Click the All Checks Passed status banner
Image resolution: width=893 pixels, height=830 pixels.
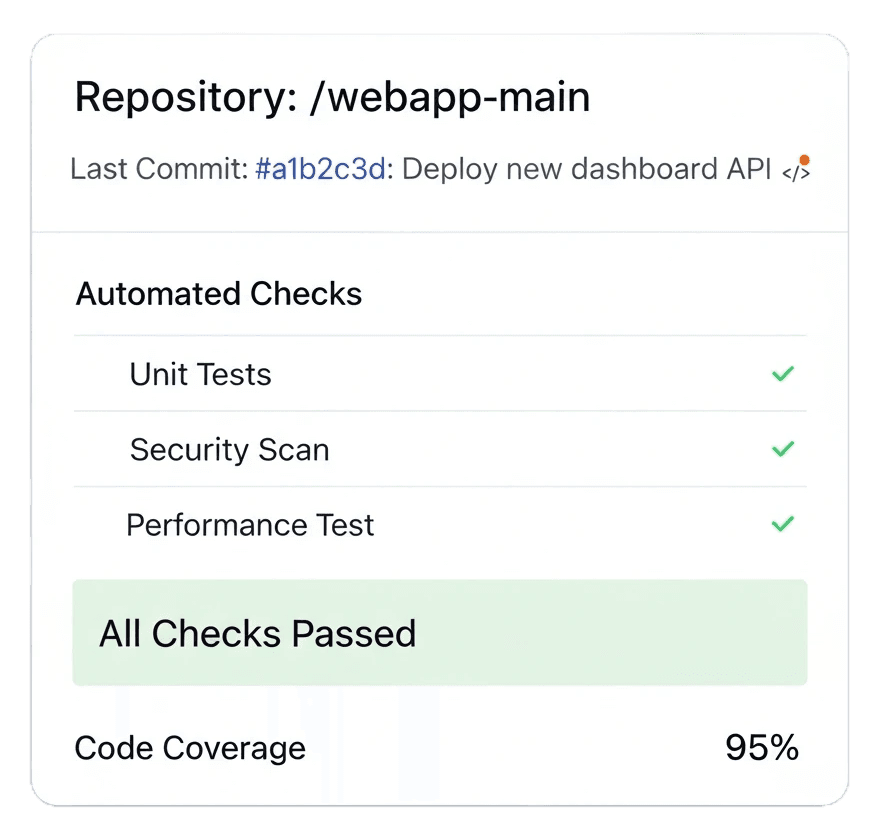[x=440, y=633]
